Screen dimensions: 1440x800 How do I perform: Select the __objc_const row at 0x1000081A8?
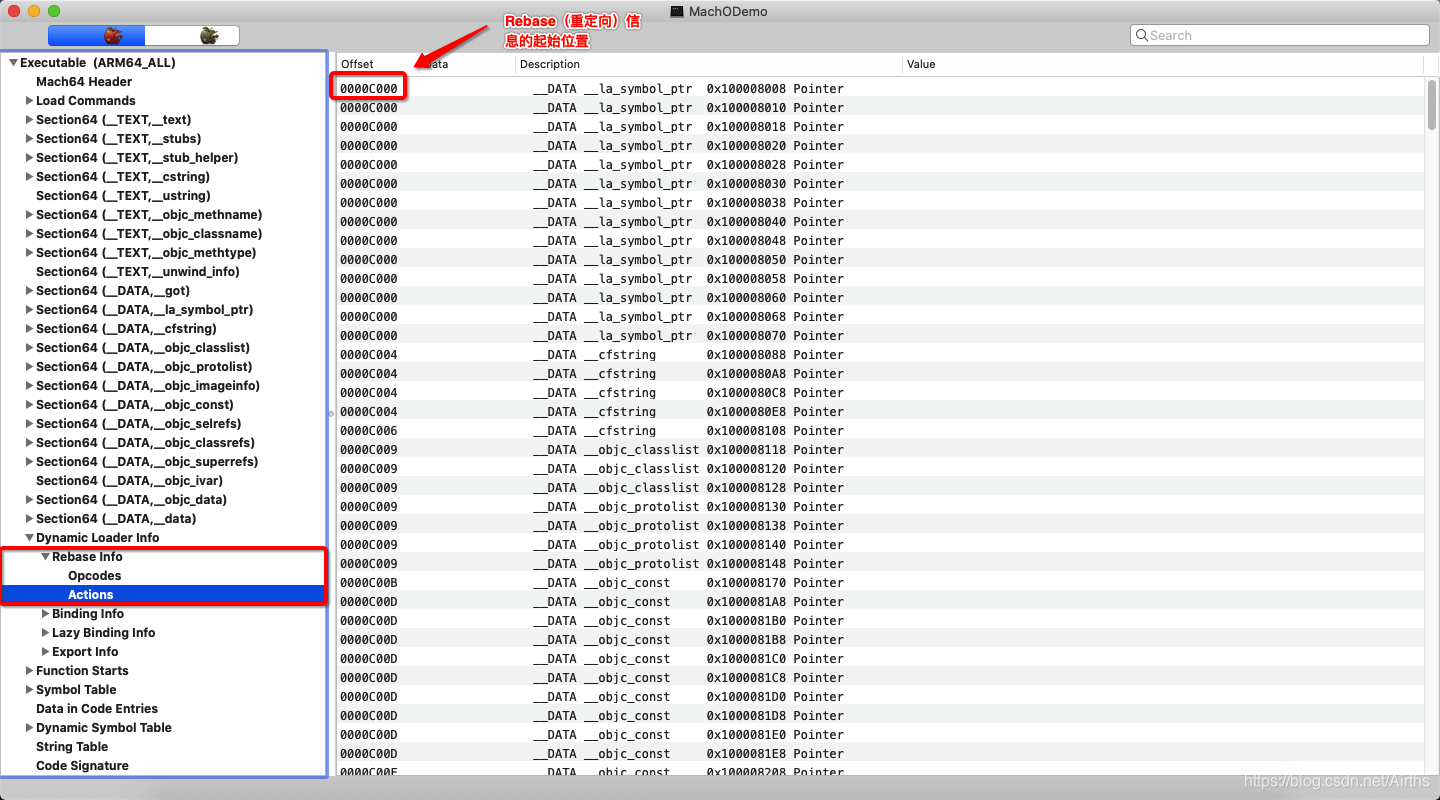click(880, 602)
